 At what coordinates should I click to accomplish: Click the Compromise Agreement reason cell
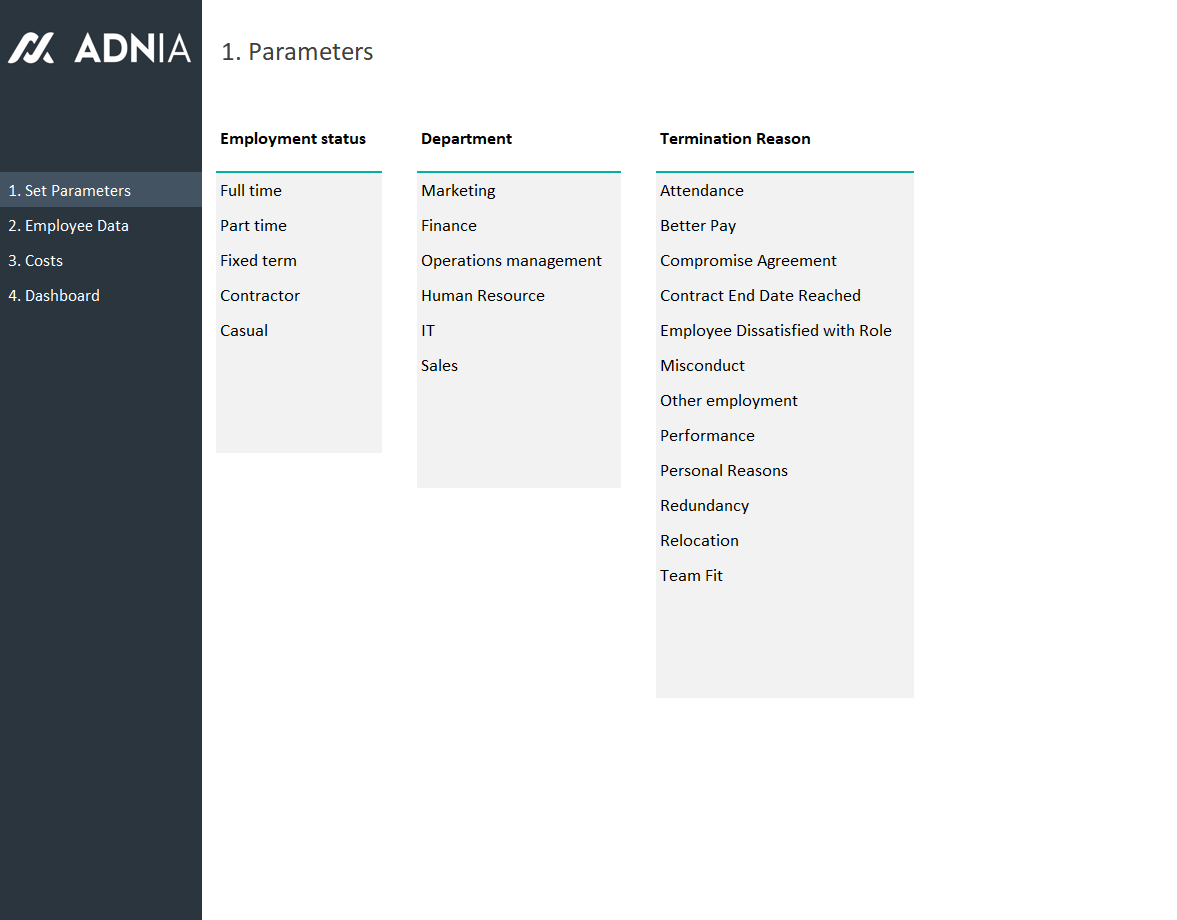point(748,260)
